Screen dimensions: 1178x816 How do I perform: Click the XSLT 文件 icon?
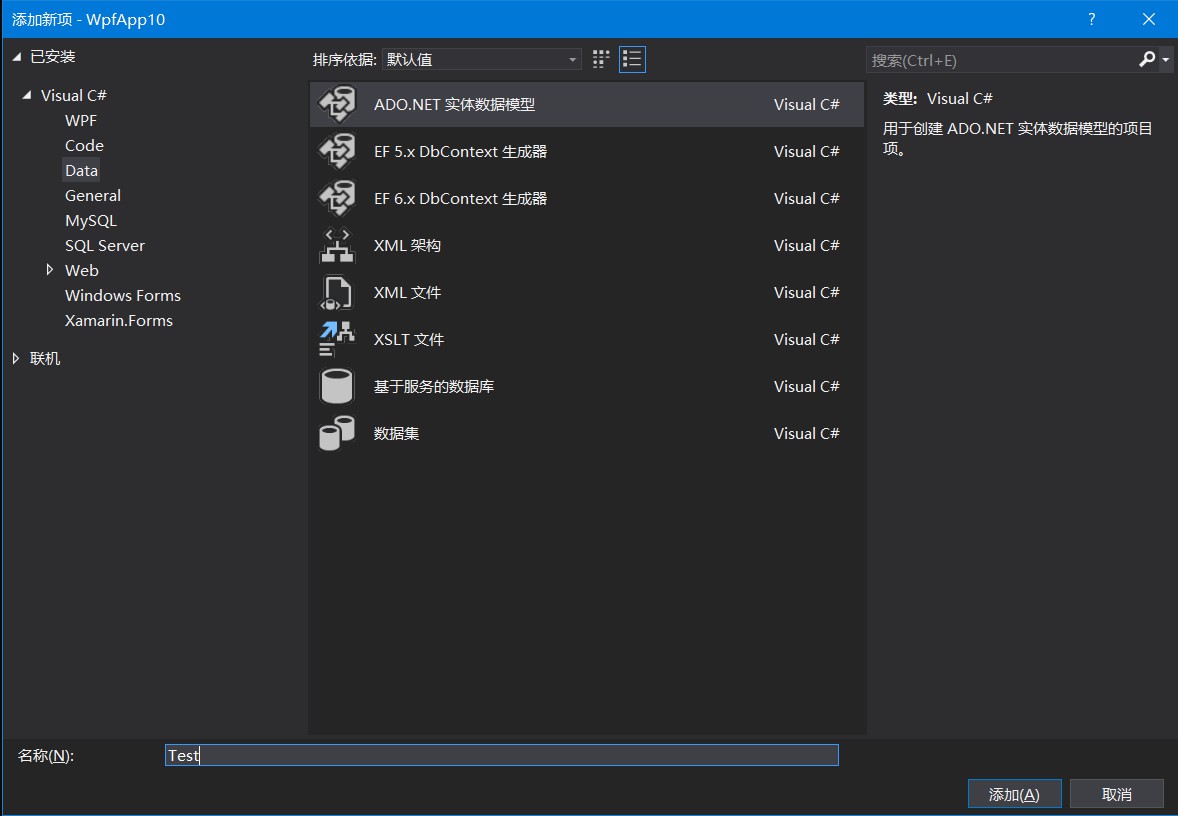[x=337, y=340]
